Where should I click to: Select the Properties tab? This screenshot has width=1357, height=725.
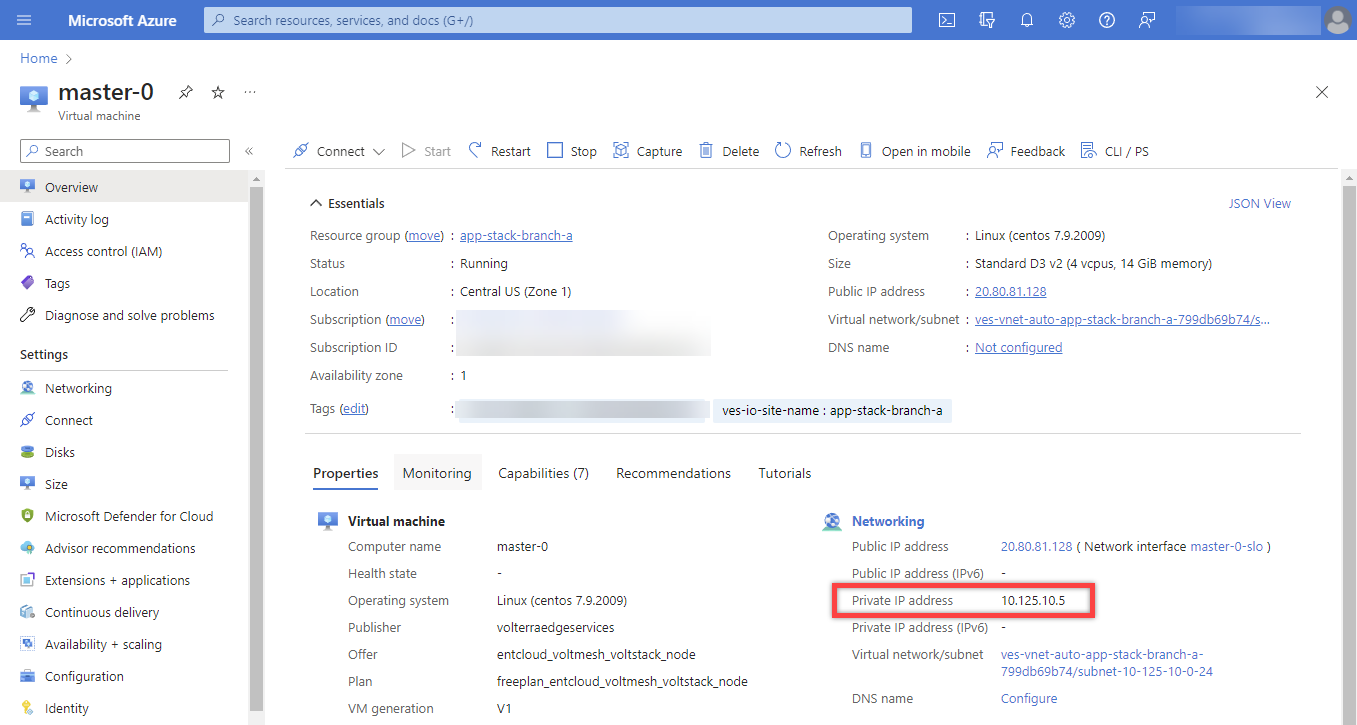(346, 473)
